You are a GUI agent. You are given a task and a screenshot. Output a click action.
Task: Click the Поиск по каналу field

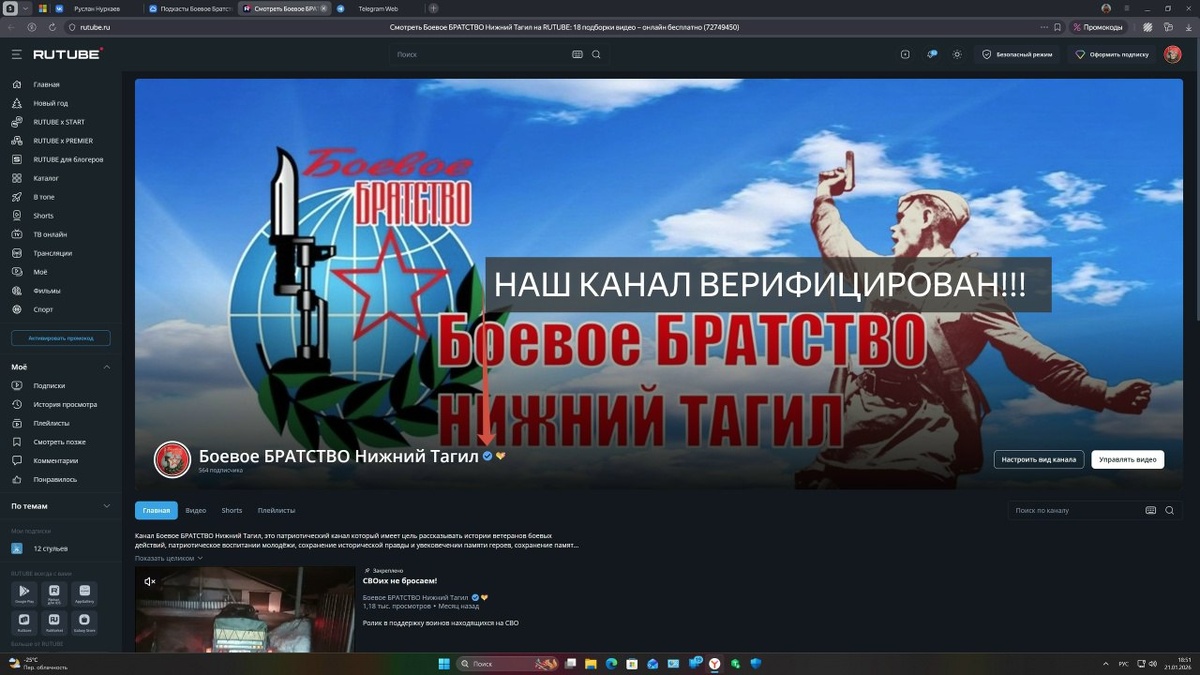pyautogui.click(x=1075, y=510)
